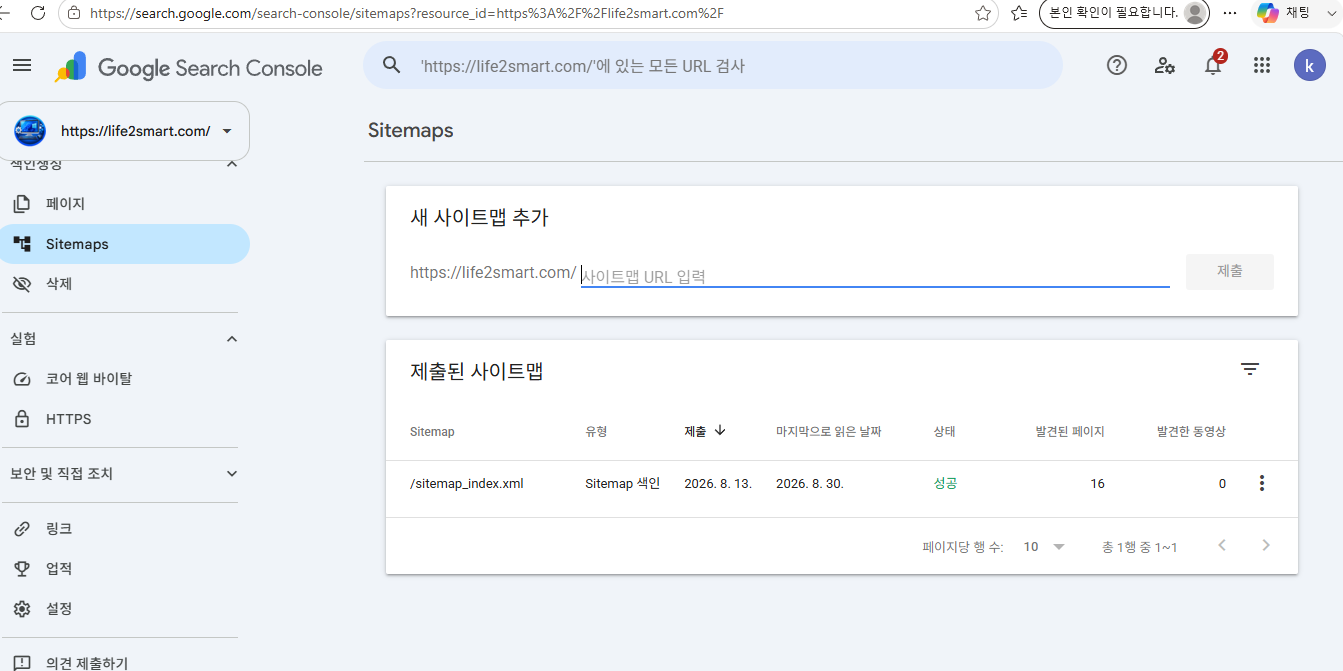This screenshot has height=671, width=1343.
Task: Go to the next page of rows
Action: pyautogui.click(x=1266, y=546)
